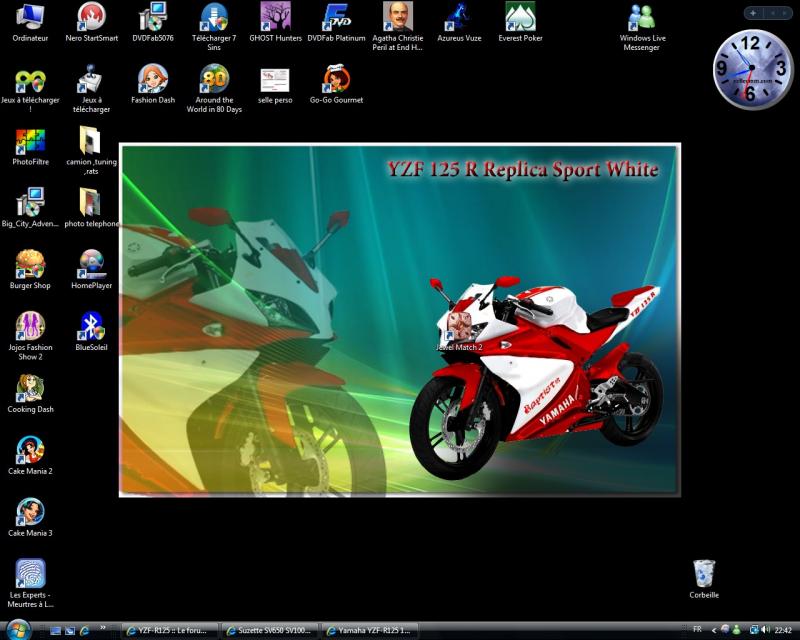This screenshot has width=800, height=640.
Task: Select the camion, tuning, rats folder
Action: click(91, 150)
